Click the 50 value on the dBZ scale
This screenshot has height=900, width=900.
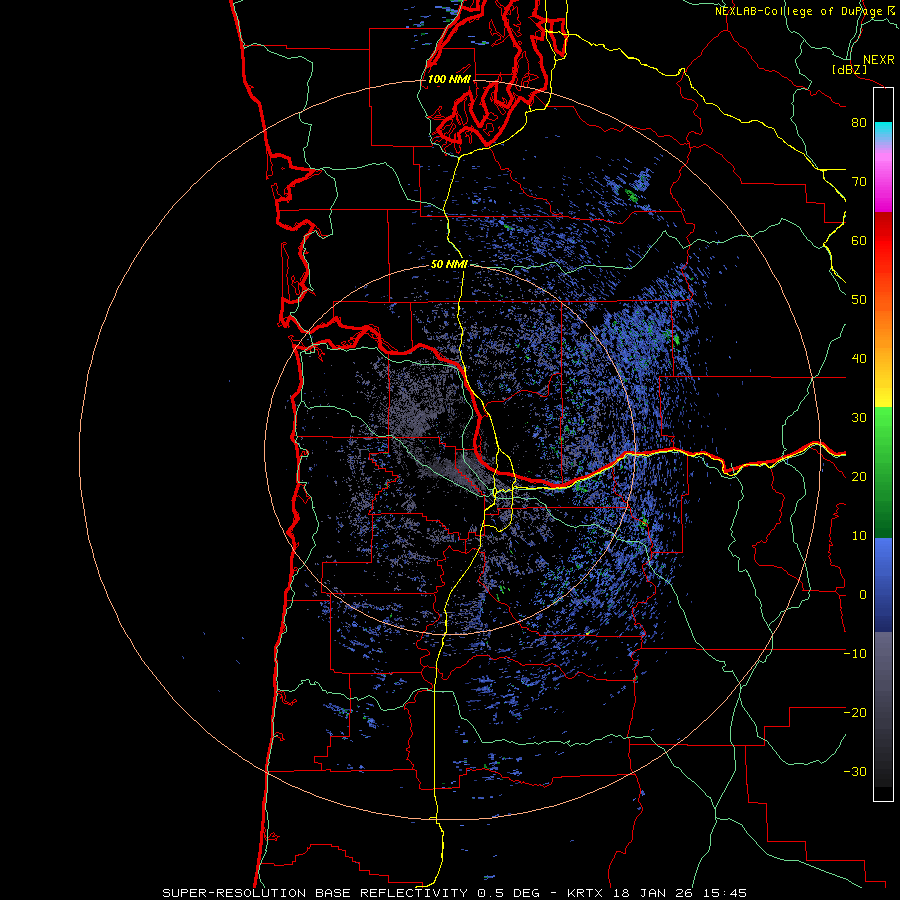[x=859, y=300]
